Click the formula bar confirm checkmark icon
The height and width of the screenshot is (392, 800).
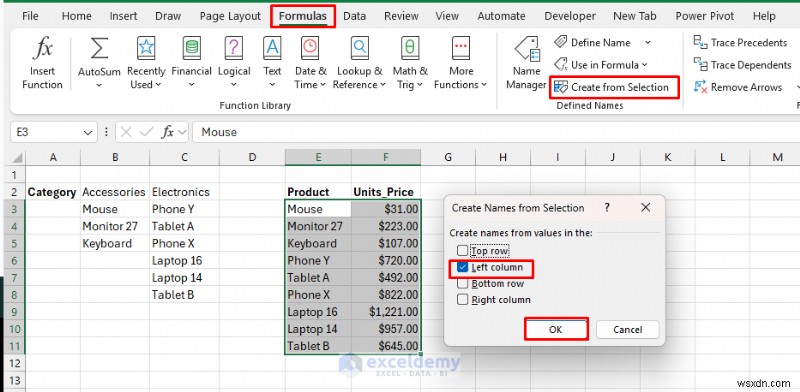tap(146, 132)
